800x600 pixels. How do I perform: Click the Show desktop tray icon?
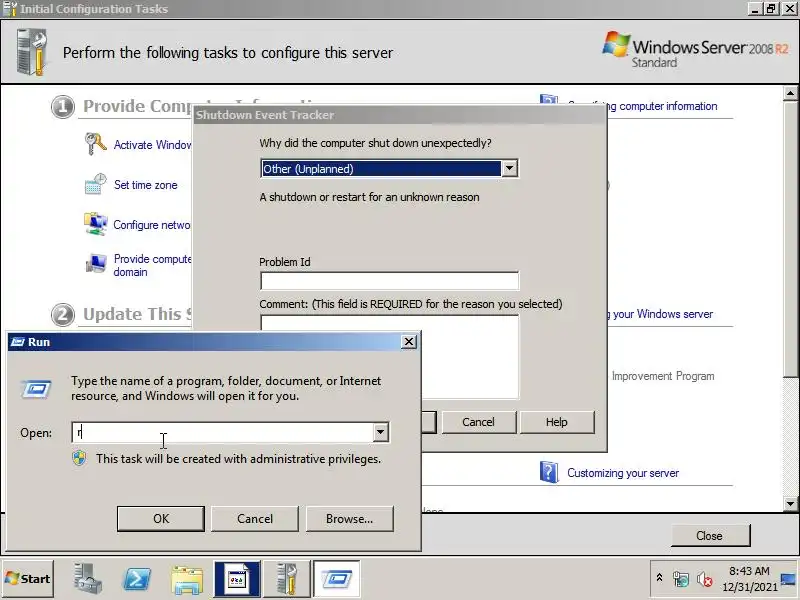point(788,579)
